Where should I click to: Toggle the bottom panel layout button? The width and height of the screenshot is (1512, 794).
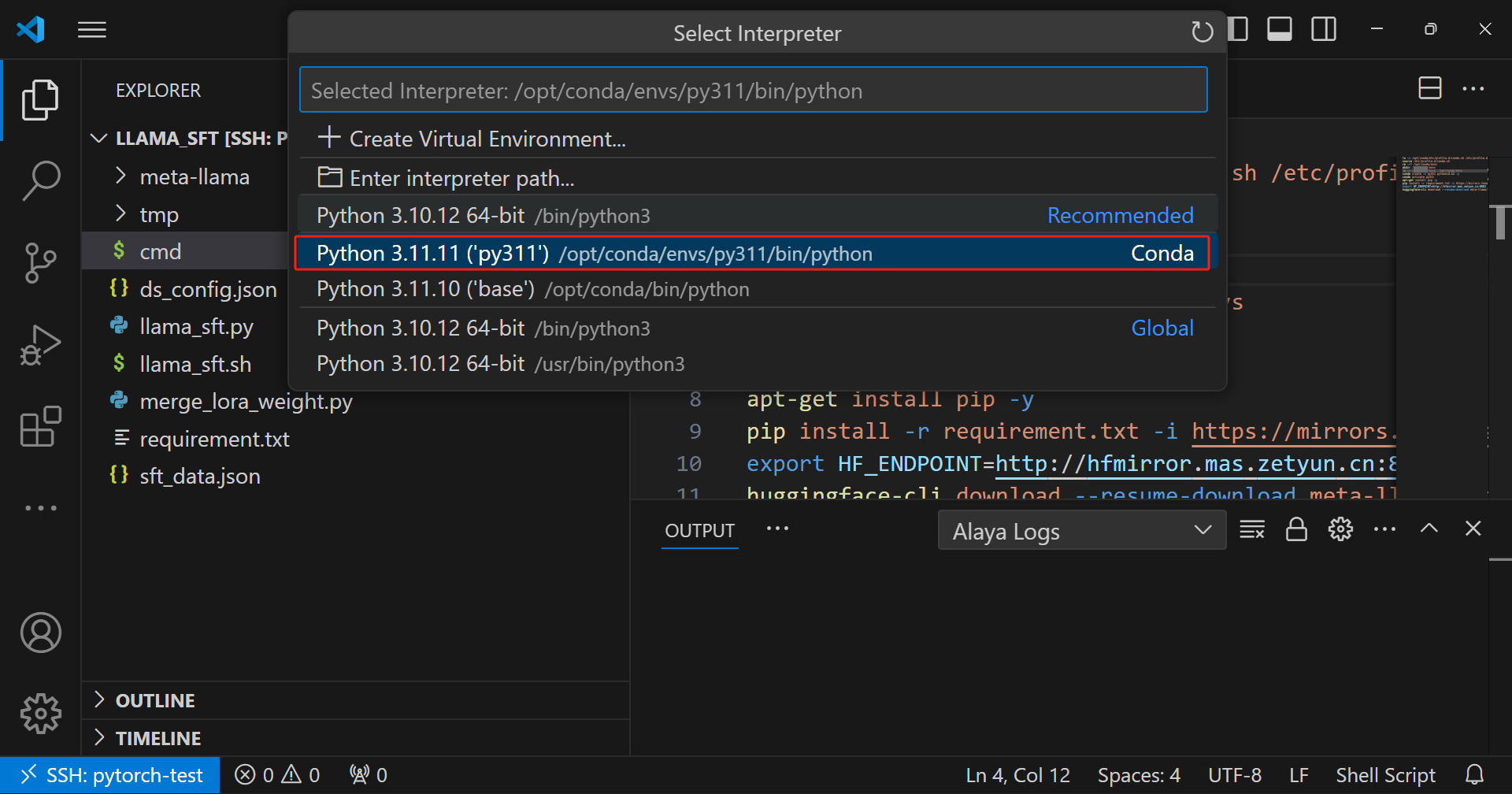pyautogui.click(x=1280, y=30)
